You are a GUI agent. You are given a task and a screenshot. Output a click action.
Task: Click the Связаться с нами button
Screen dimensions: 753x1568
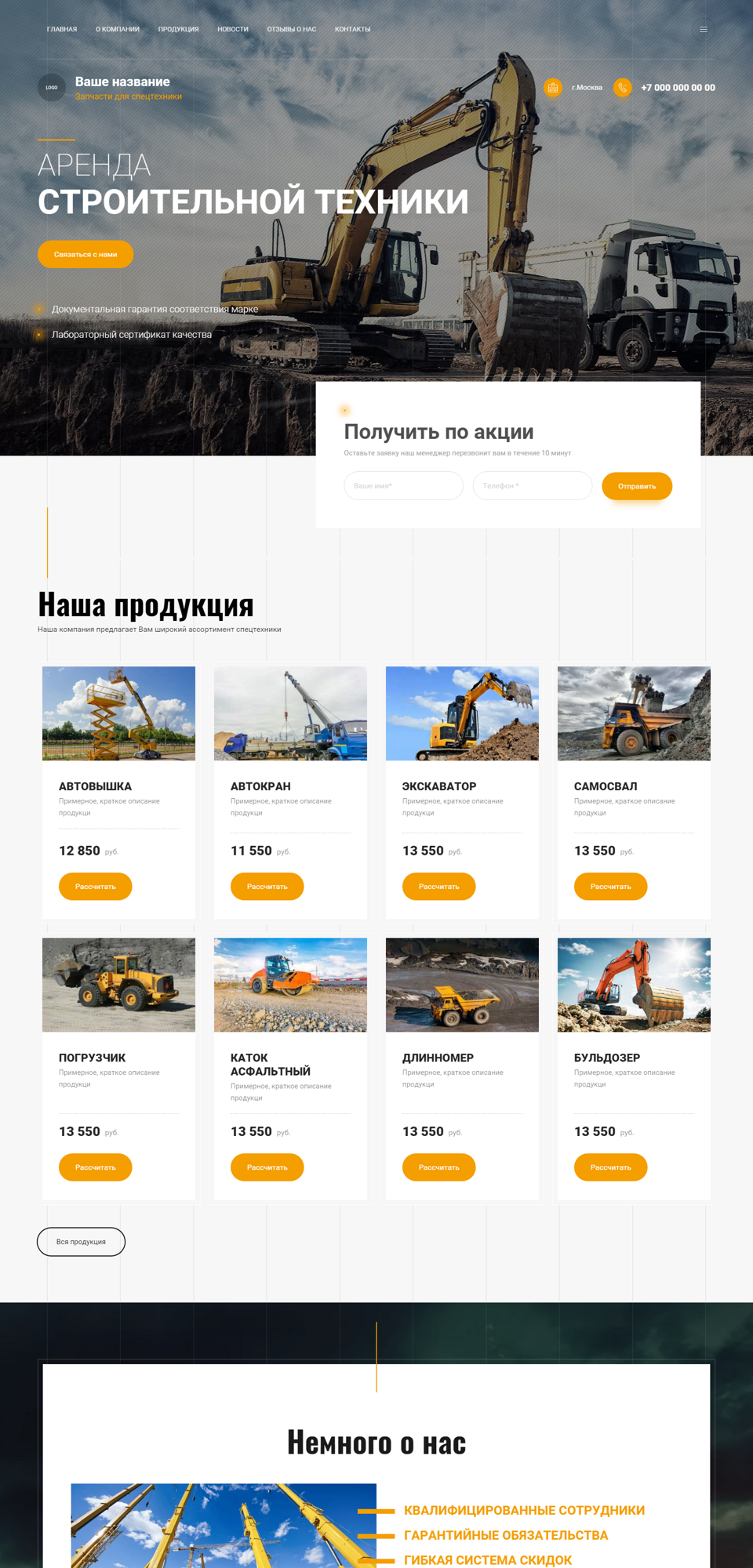pos(85,254)
